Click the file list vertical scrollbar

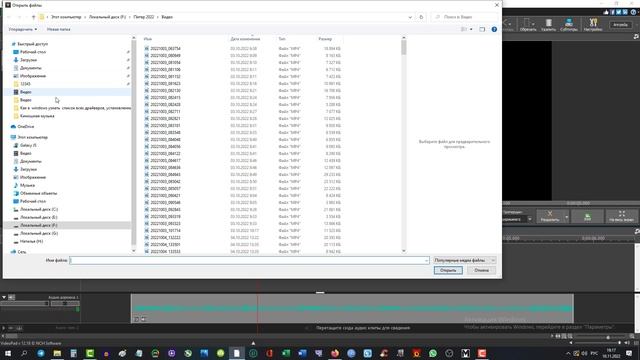tap(404, 144)
